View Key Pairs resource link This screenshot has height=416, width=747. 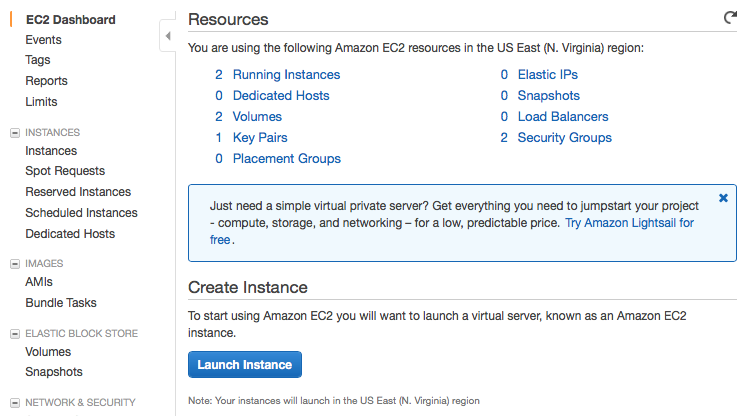point(260,138)
